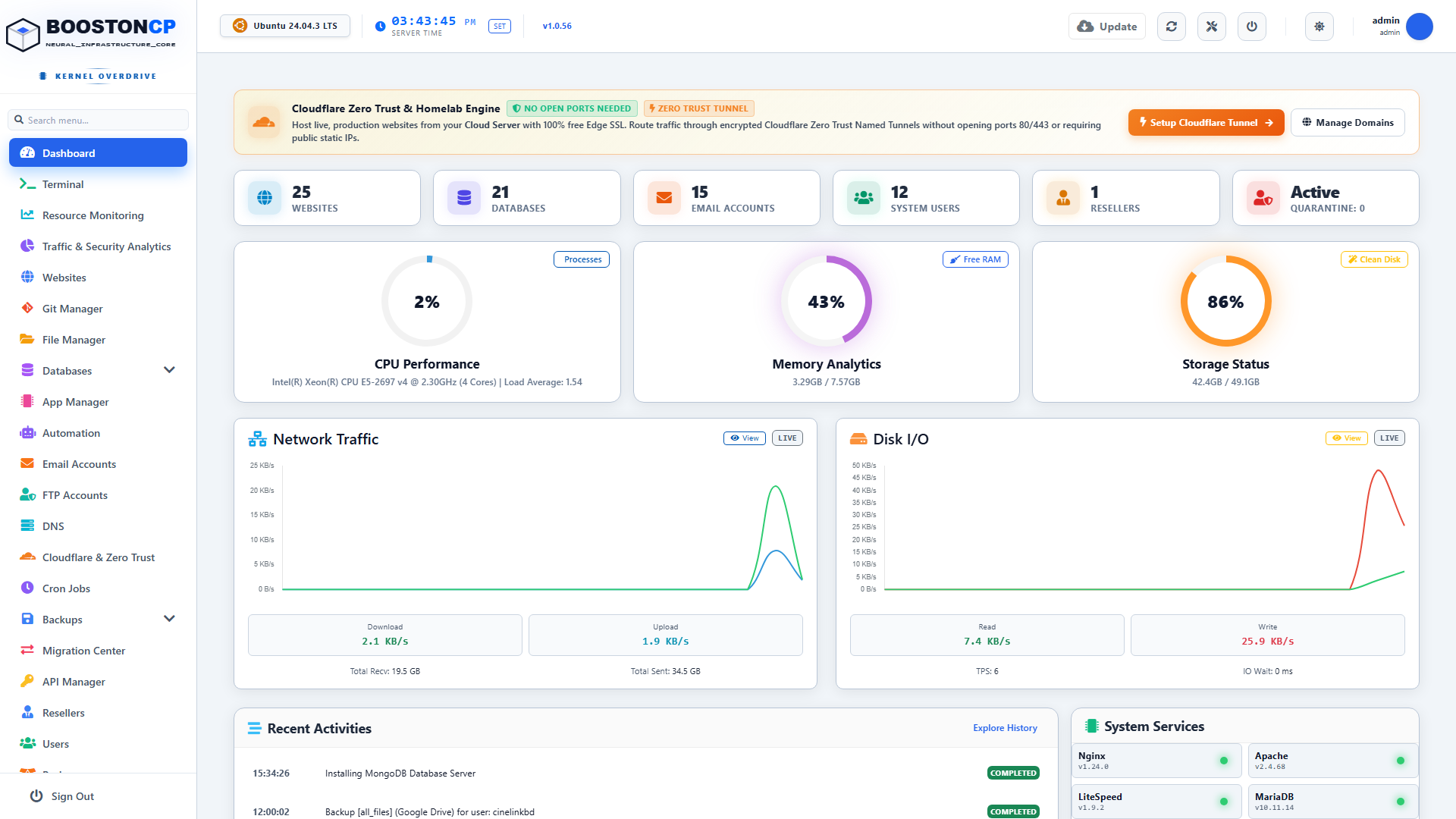Open File Manager in sidebar
Viewport: 1456px width, 819px height.
[98, 340]
